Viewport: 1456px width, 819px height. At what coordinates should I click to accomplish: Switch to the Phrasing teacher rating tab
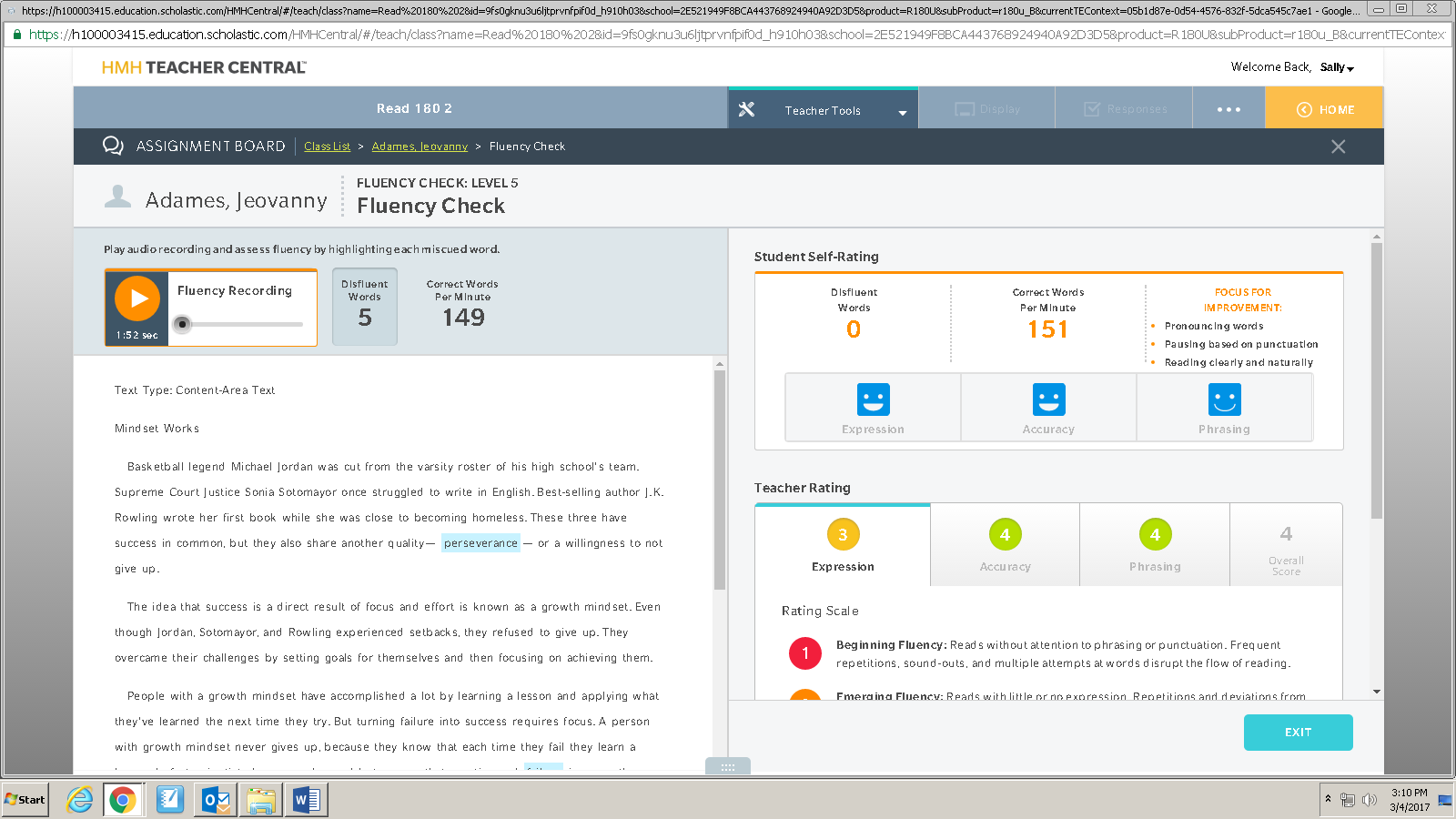click(x=1154, y=544)
